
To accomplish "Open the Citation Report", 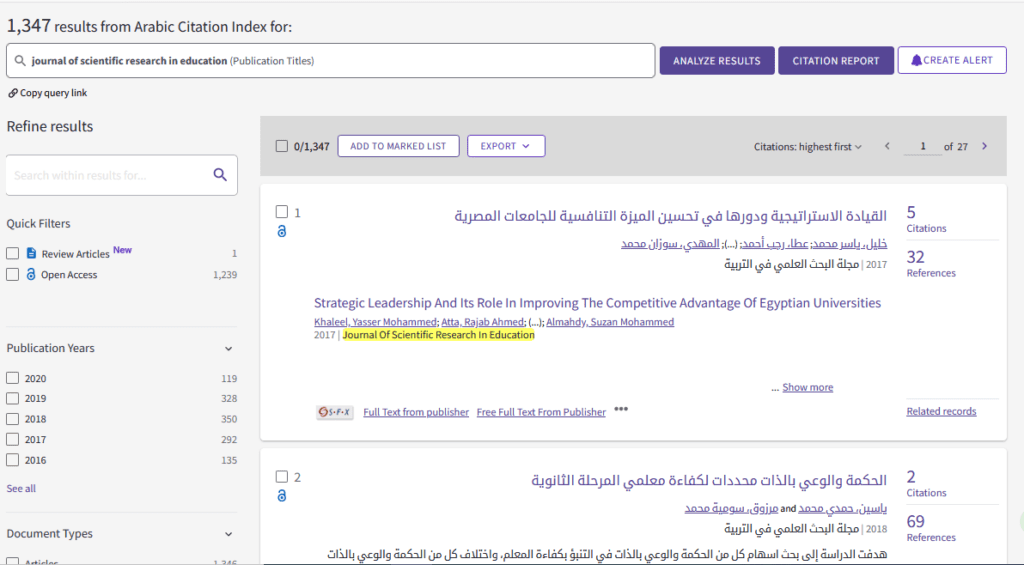I will tap(835, 61).
